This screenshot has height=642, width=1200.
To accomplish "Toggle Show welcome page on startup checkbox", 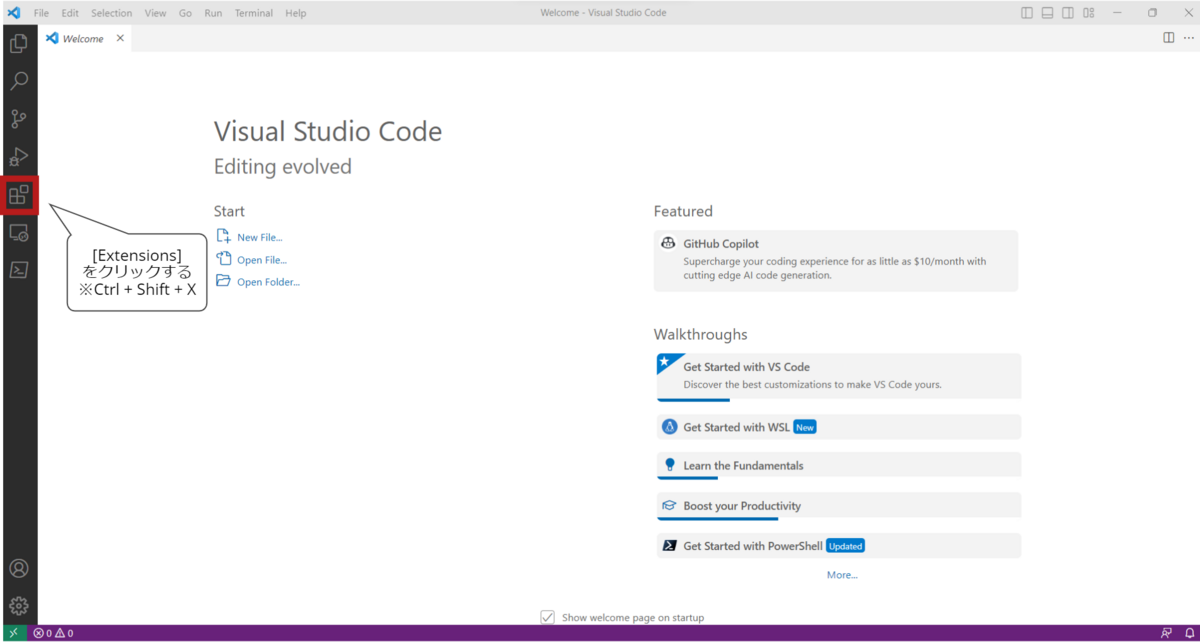I will (547, 617).
